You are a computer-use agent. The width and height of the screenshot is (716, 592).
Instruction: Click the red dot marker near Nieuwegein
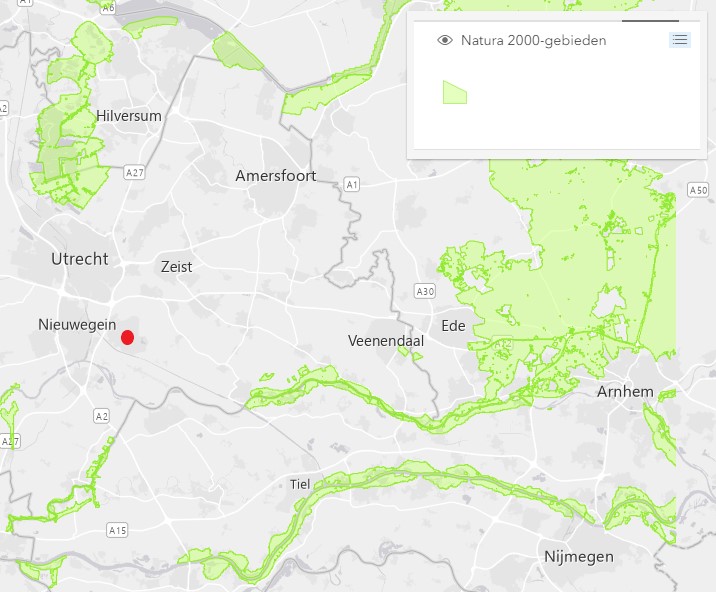(x=127, y=338)
